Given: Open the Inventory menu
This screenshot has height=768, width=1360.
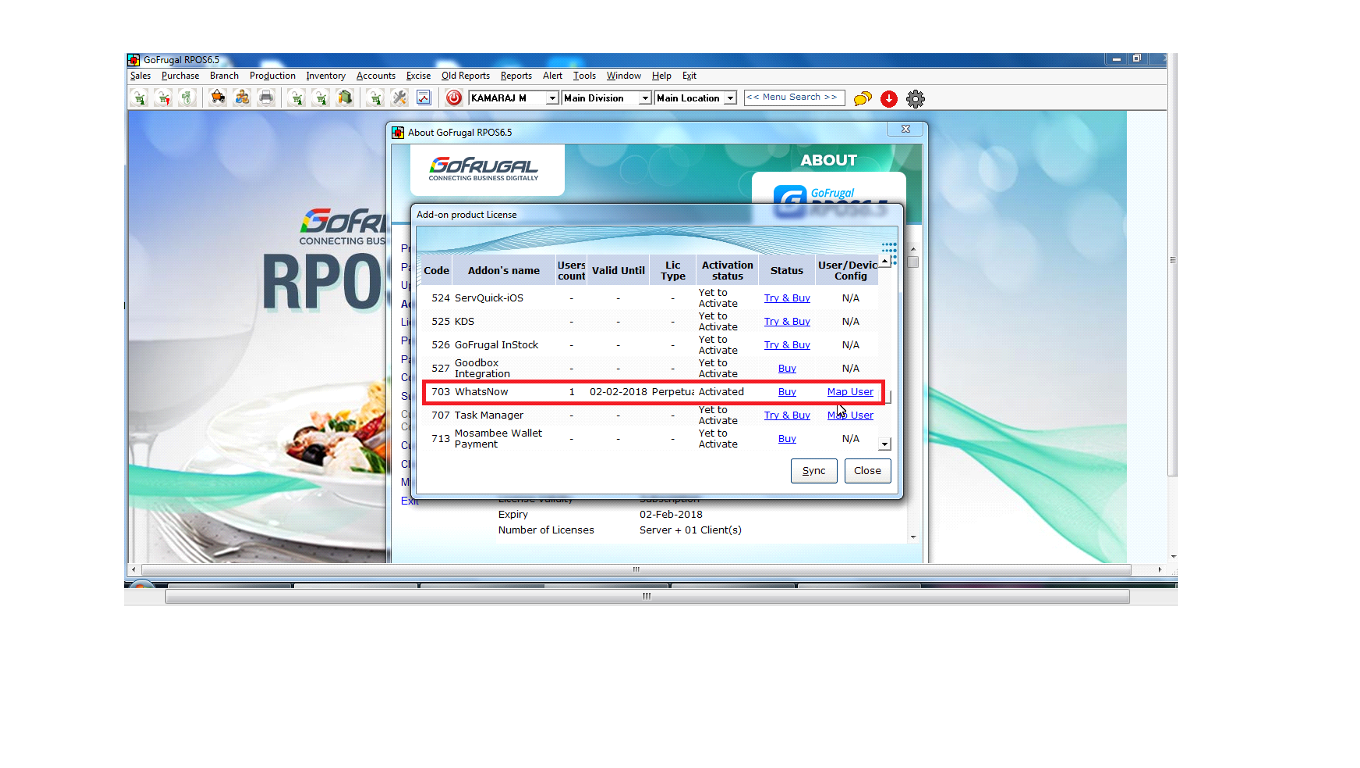Looking at the screenshot, I should click(326, 76).
